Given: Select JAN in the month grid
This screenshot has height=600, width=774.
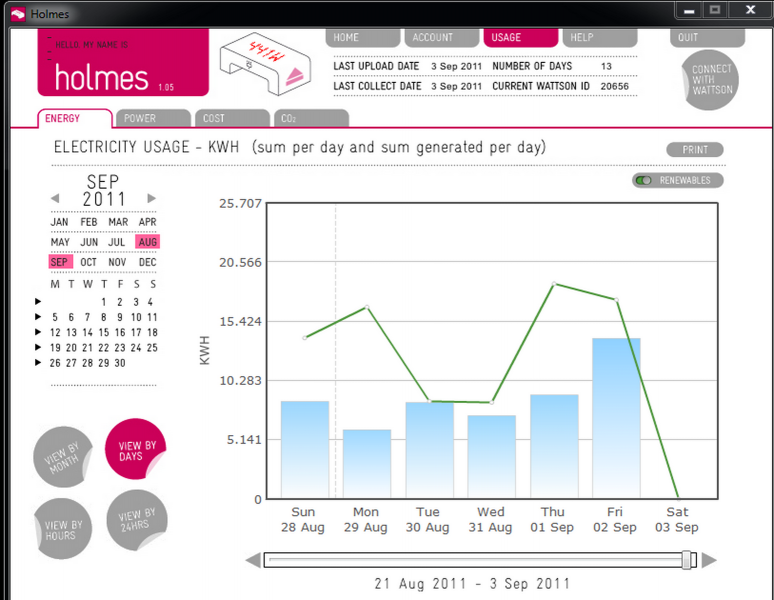Looking at the screenshot, I should click(x=60, y=222).
